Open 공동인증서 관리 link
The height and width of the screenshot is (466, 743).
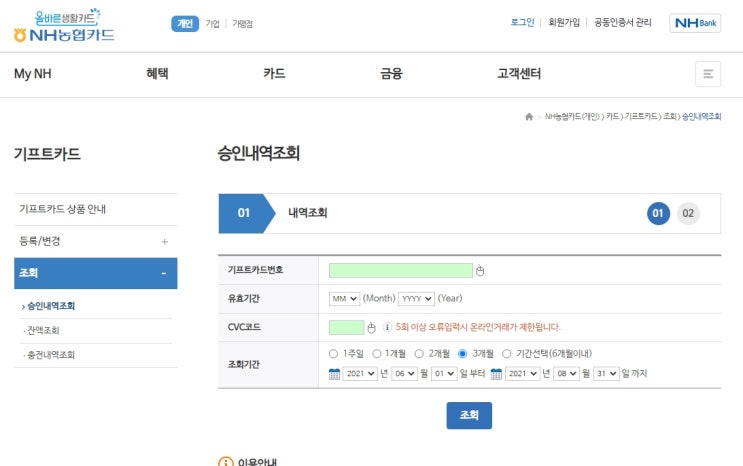coord(623,22)
